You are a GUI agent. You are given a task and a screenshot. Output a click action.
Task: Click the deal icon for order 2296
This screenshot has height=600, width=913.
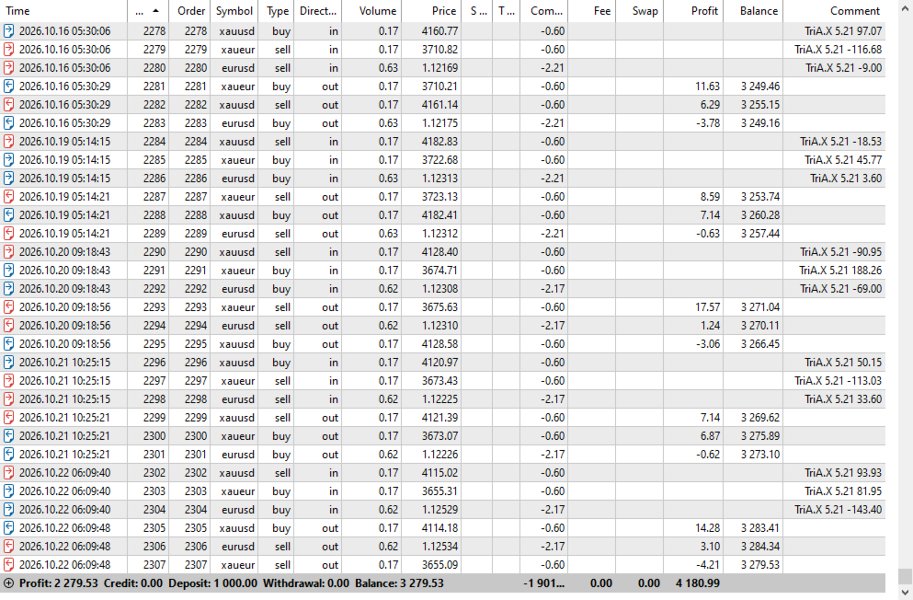click(9, 362)
